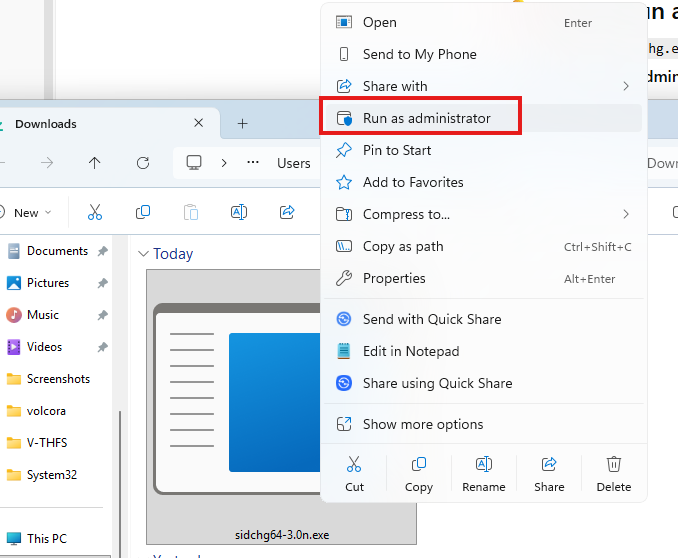The image size is (678, 558).
Task: Click the Copy icon in Explorer toolbar
Action: (143, 212)
